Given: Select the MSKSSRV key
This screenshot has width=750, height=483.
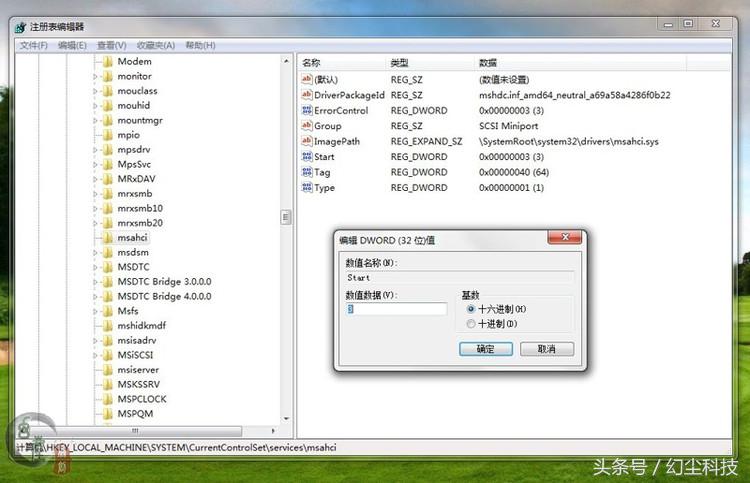Looking at the screenshot, I should (139, 384).
